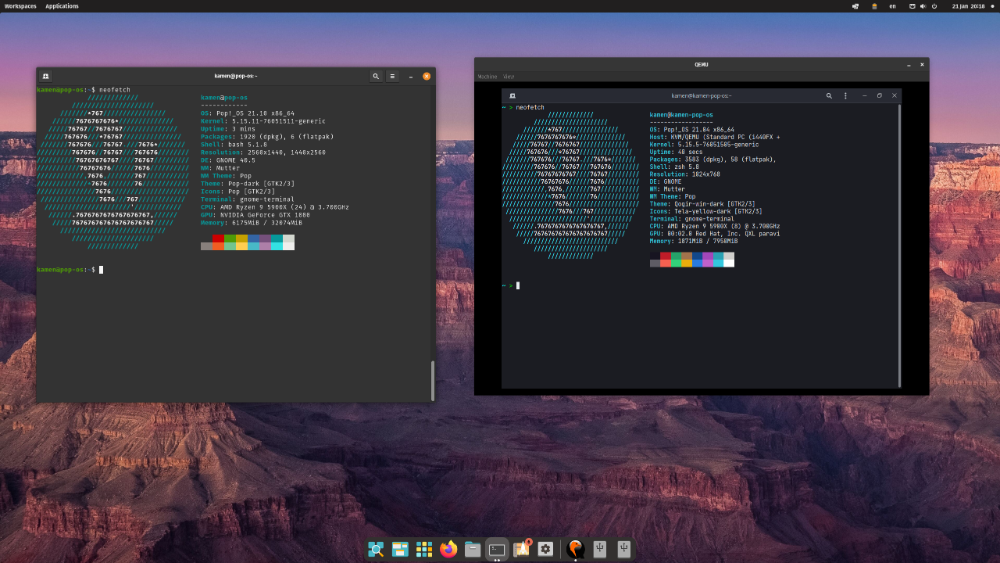This screenshot has width=1000, height=563.
Task: Open the 'en' keyboard layout indicator
Action: [893, 6]
